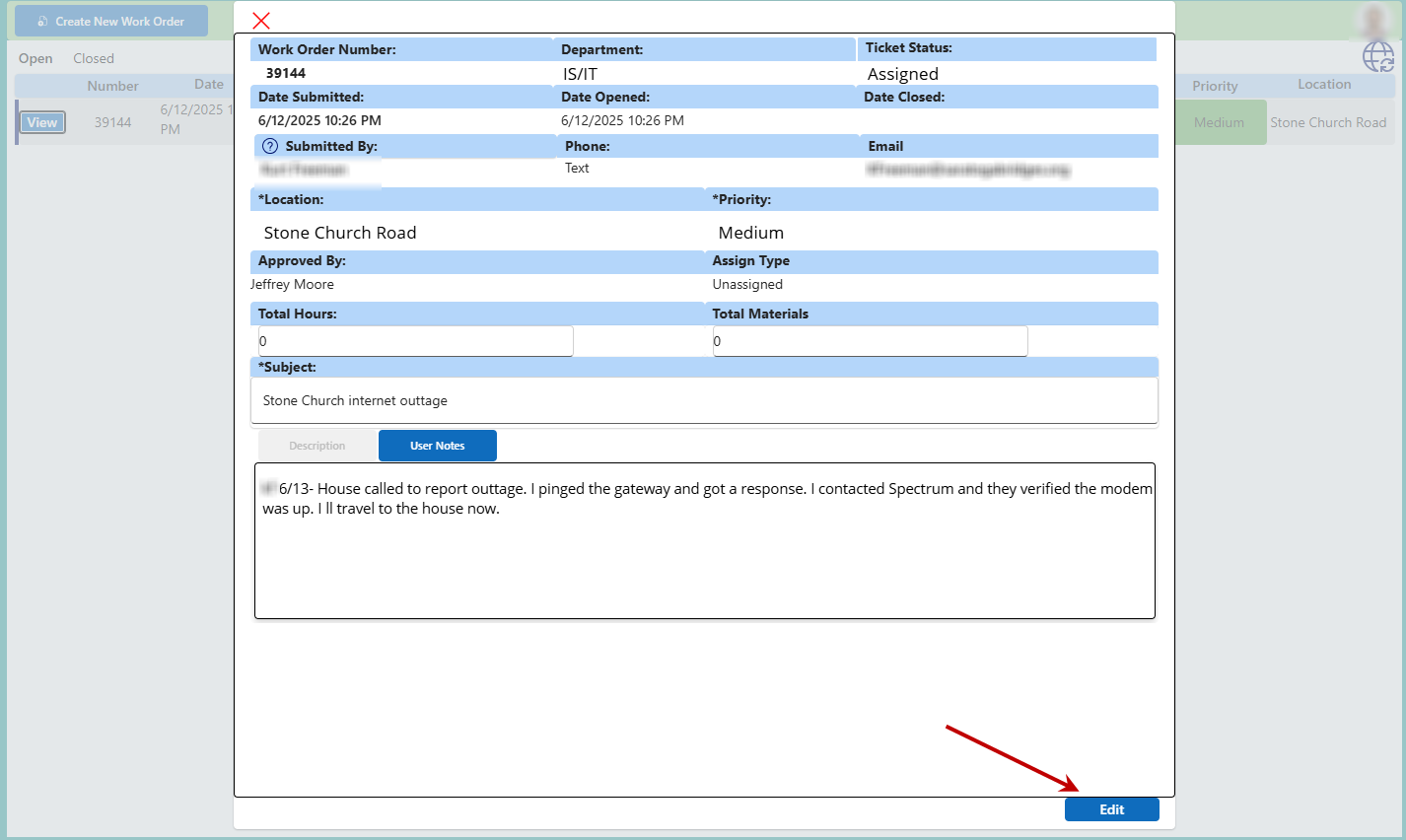Close the work order dialog with red X

coord(261,21)
